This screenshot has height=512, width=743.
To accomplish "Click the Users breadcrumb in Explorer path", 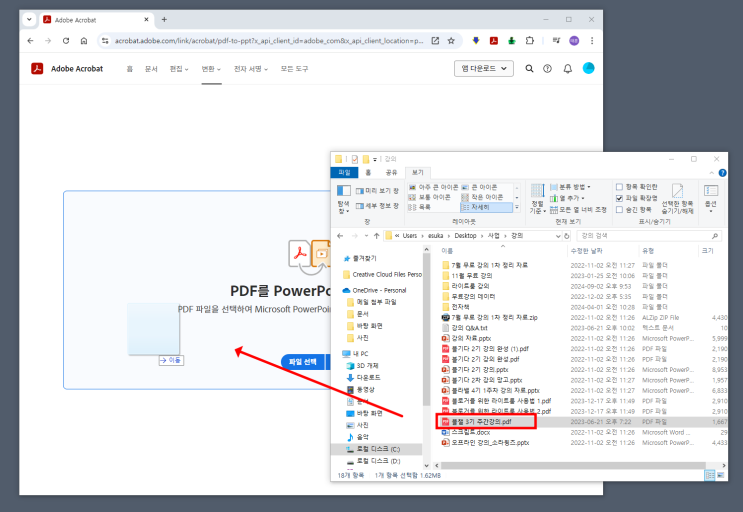I will click(x=410, y=235).
